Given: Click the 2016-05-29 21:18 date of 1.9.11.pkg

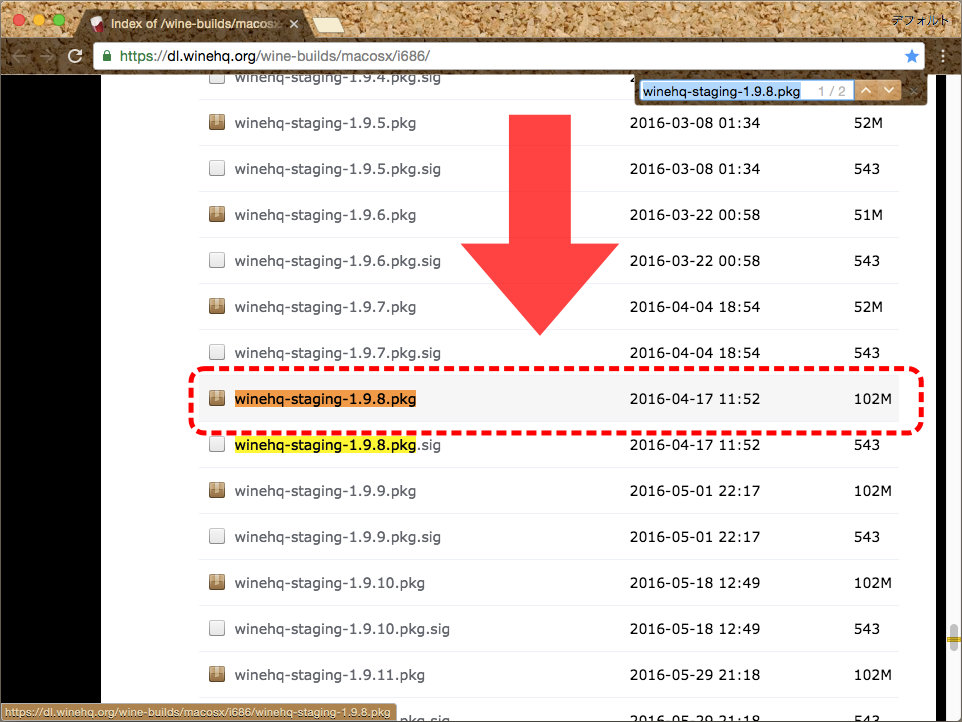Looking at the screenshot, I should [x=695, y=675].
